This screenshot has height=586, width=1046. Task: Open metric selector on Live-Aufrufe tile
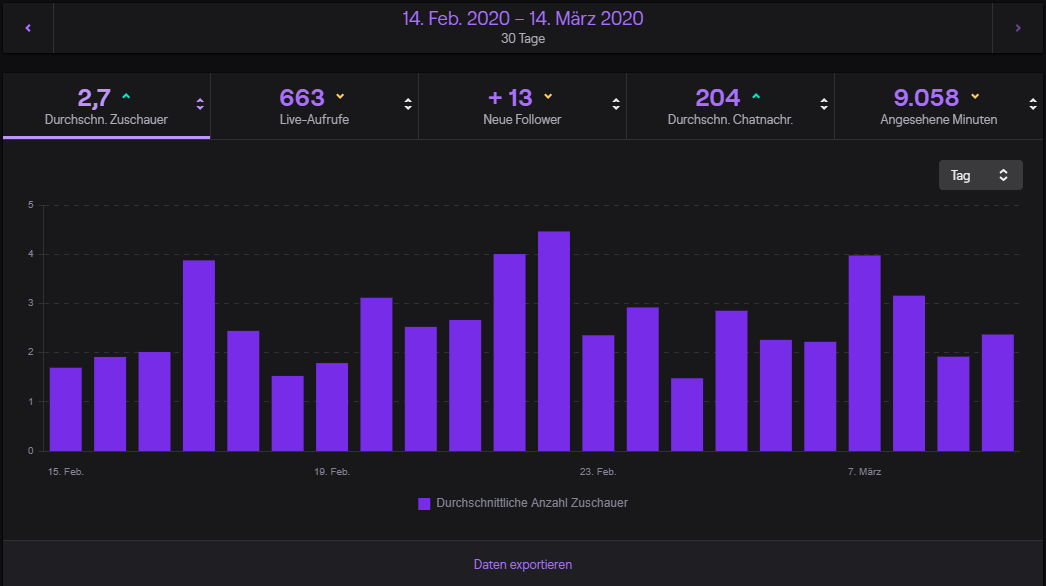pyautogui.click(x=408, y=104)
